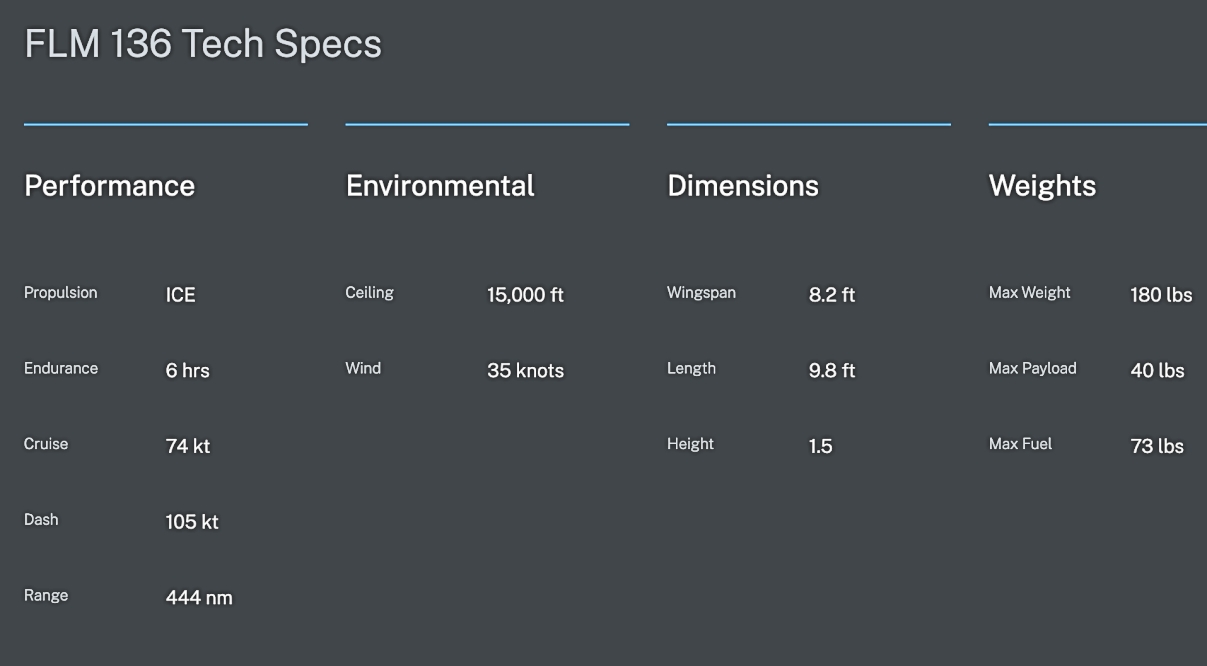The width and height of the screenshot is (1207, 666).
Task: Select the Performance section heading
Action: pos(109,186)
